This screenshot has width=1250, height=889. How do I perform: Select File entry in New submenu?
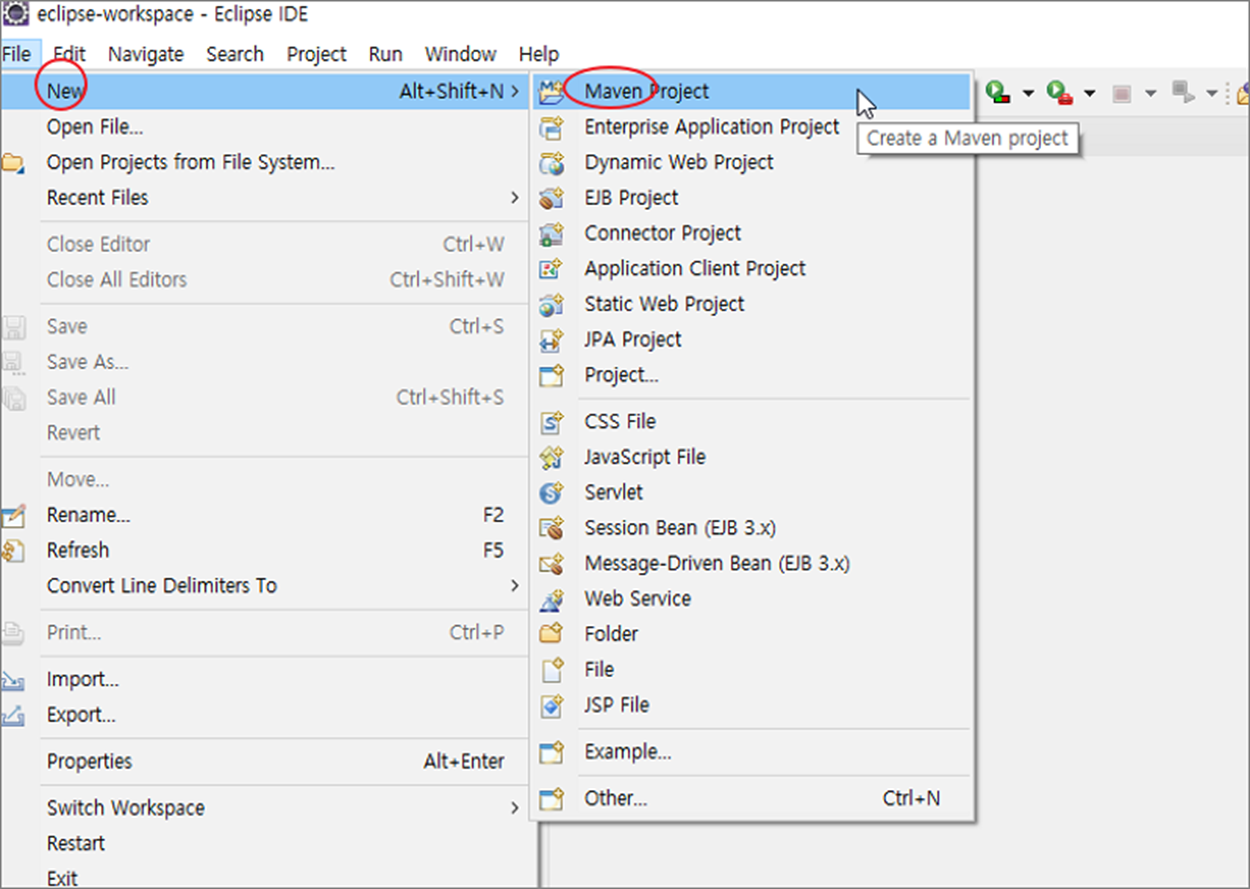point(599,670)
